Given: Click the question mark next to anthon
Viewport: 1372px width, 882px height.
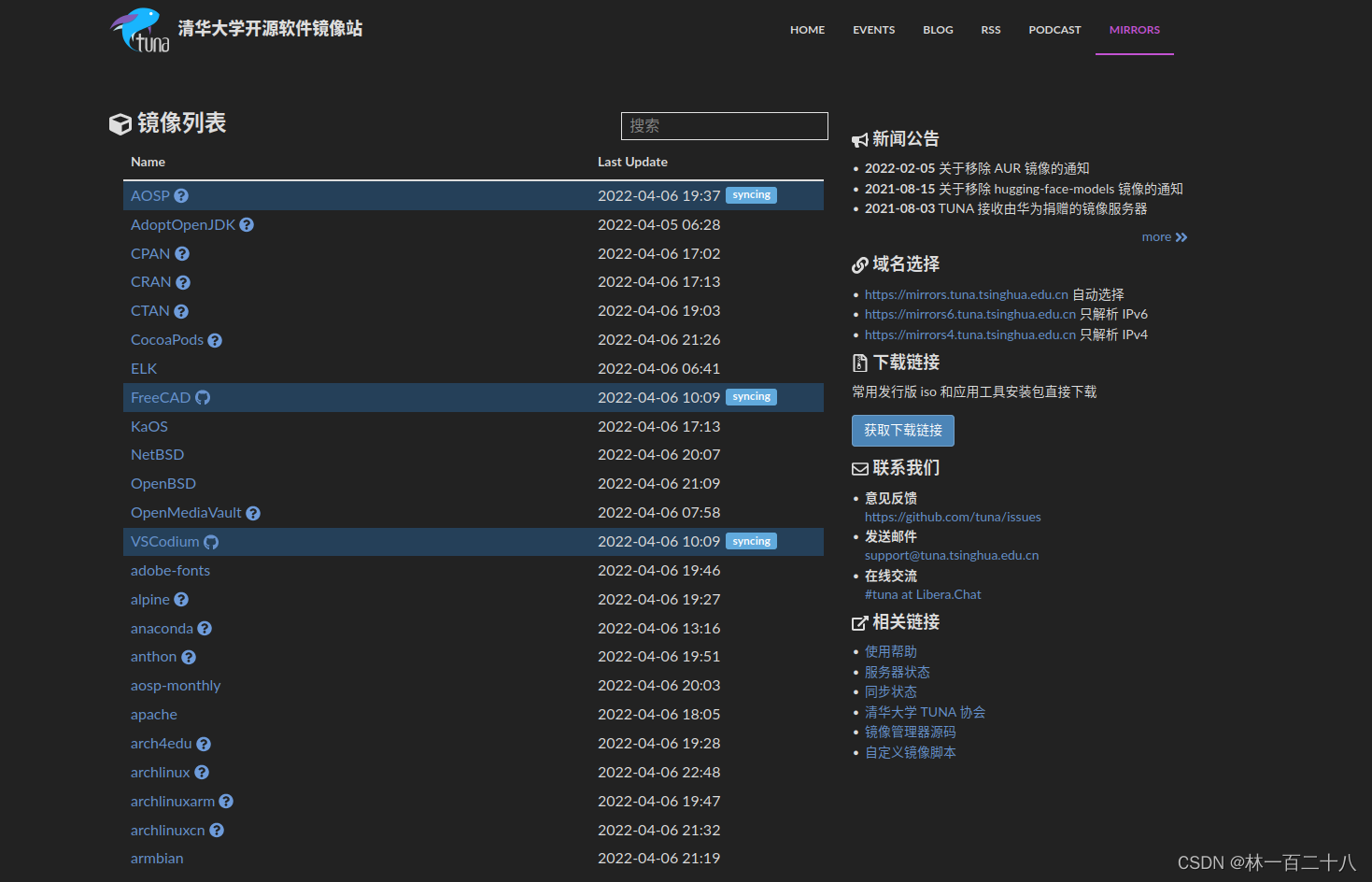Looking at the screenshot, I should click(189, 657).
